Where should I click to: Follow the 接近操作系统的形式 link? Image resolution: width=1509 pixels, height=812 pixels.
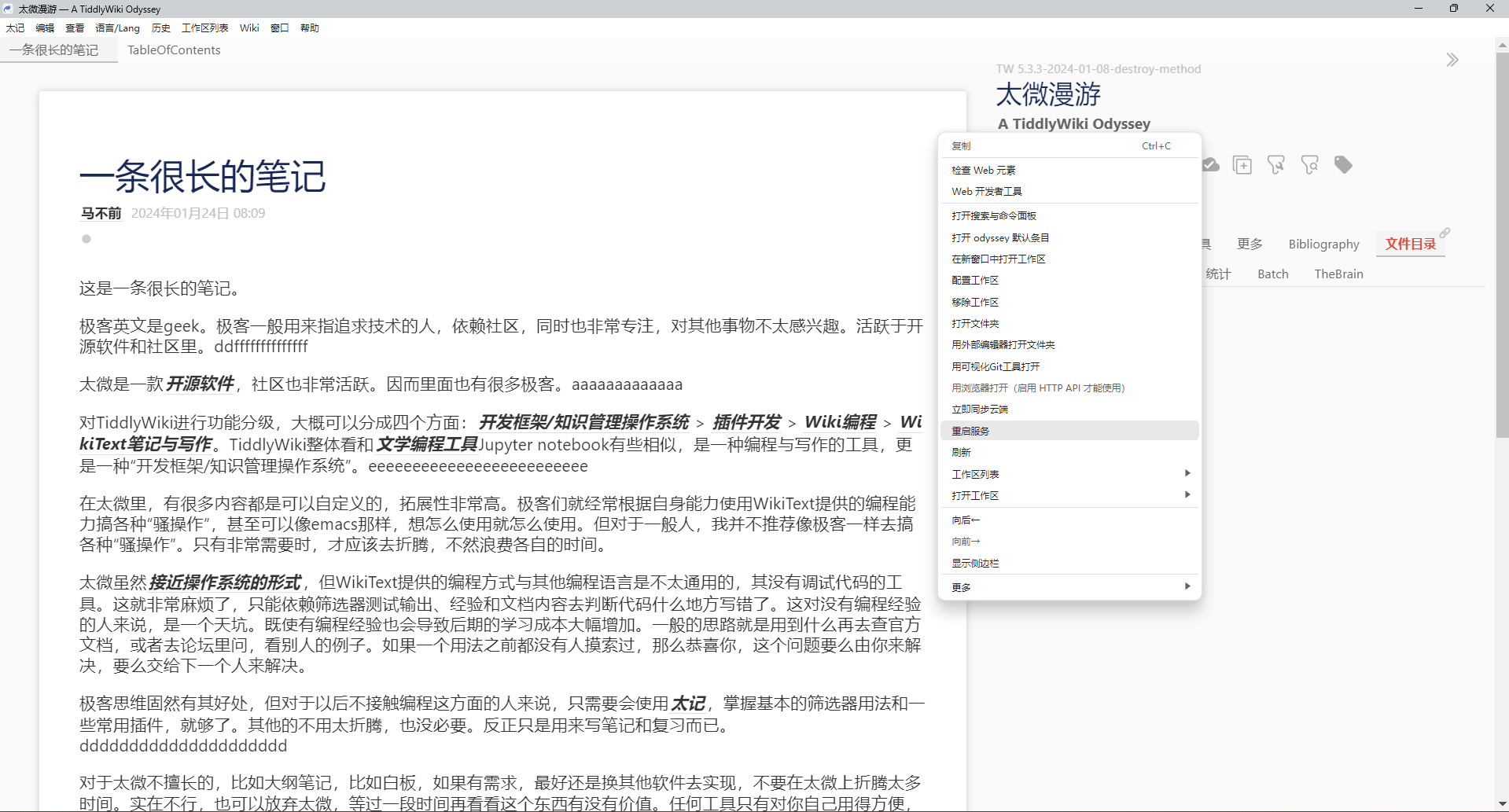coord(225,582)
